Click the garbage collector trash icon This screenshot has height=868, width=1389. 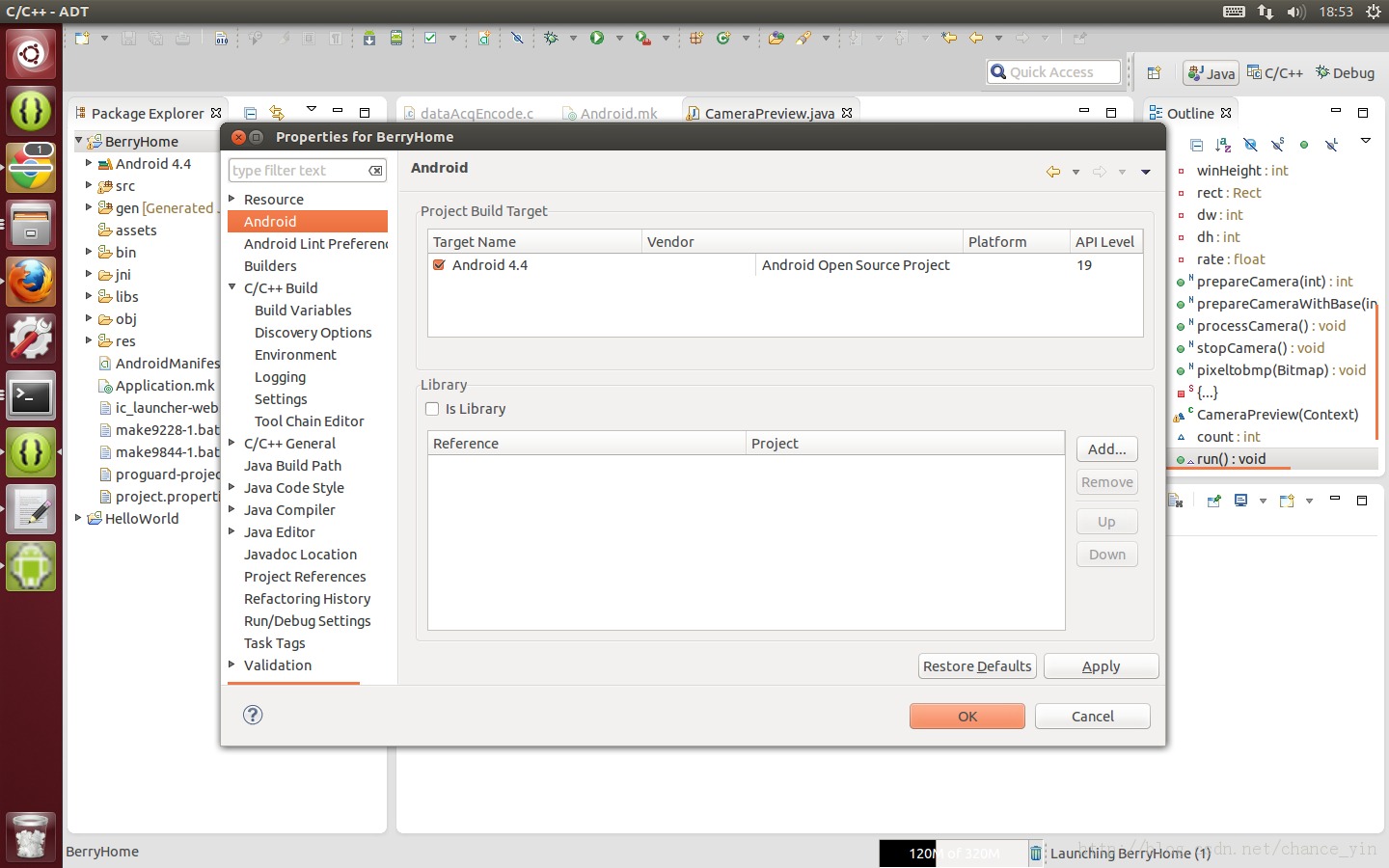(x=1036, y=853)
